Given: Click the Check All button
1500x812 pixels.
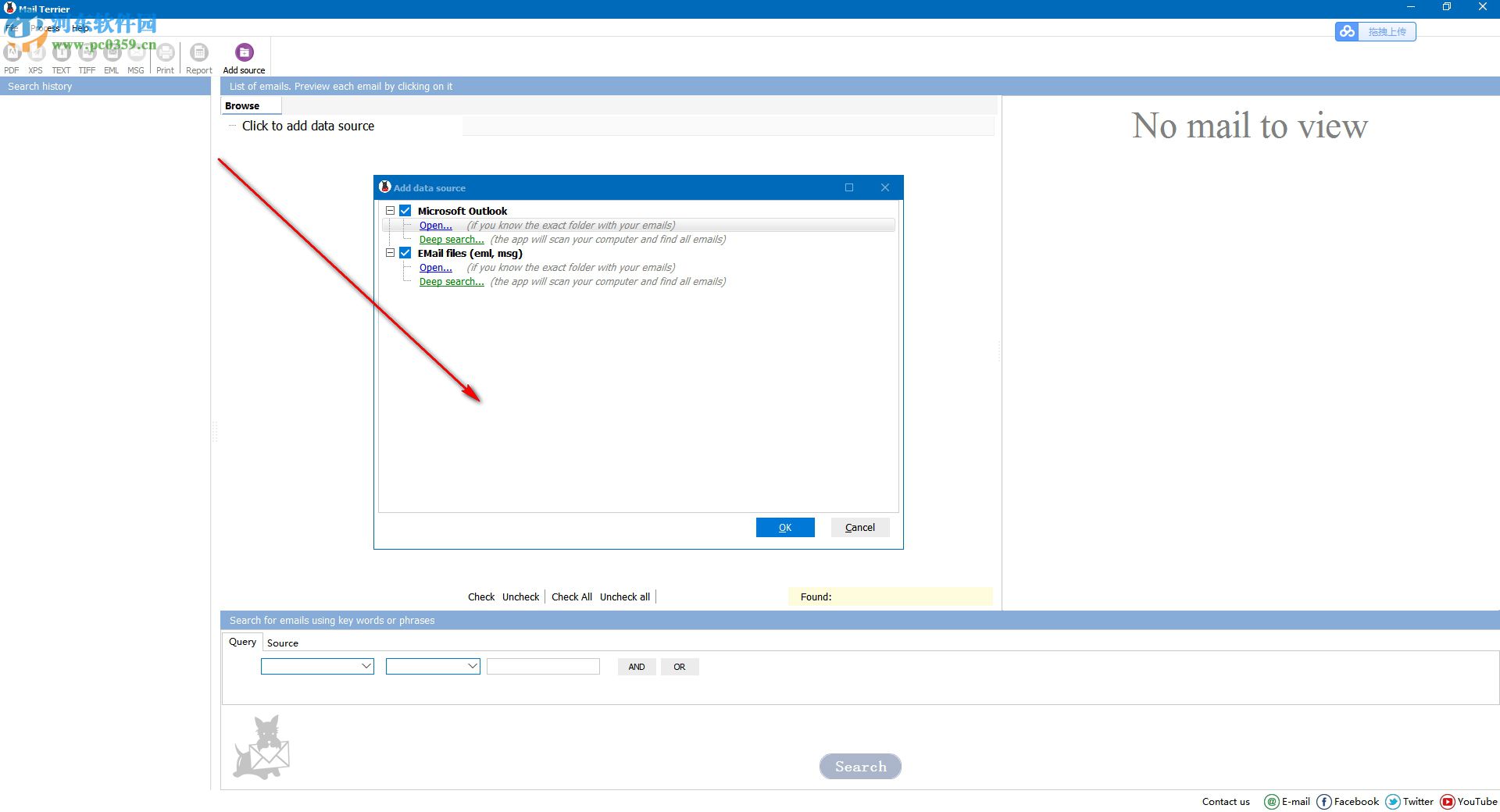Looking at the screenshot, I should point(572,597).
